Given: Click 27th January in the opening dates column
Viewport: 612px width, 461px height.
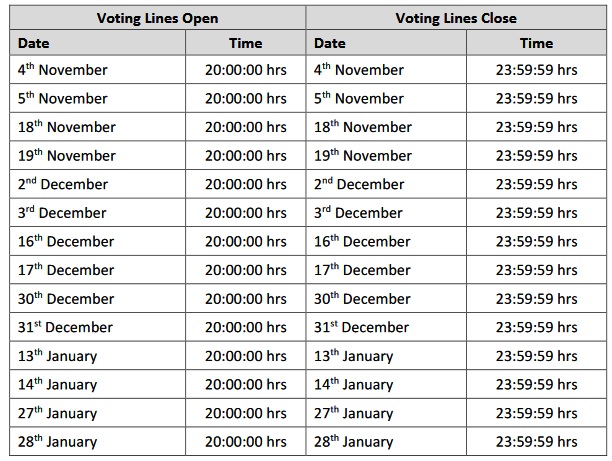Looking at the screenshot, I should [58, 413].
